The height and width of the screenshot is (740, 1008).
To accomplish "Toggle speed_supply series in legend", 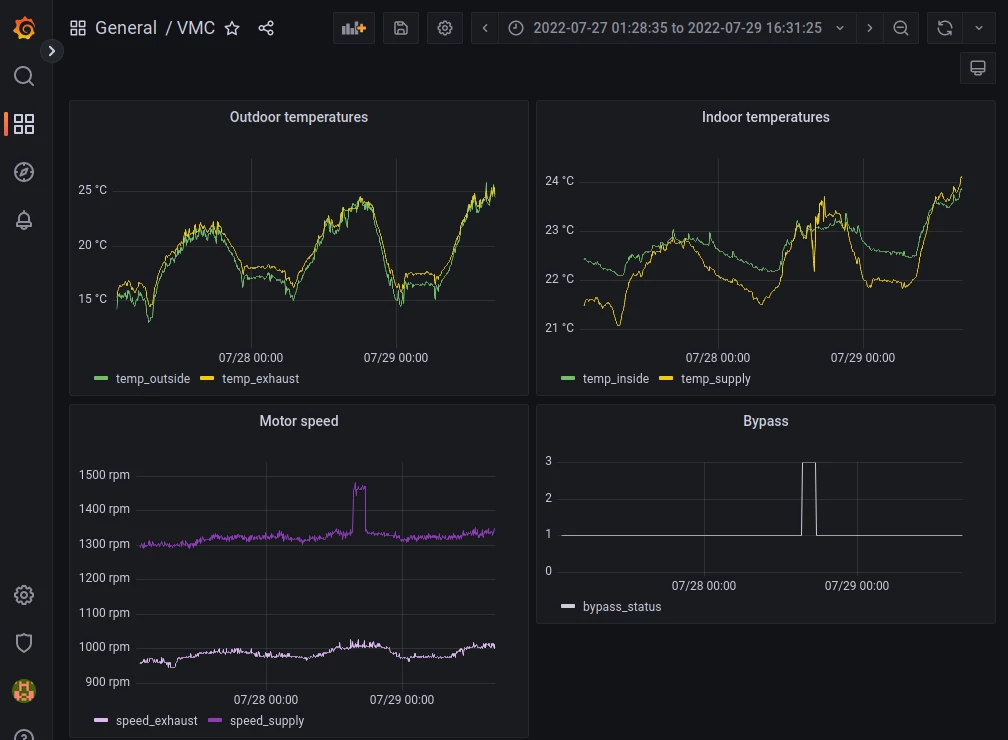I will tap(267, 721).
